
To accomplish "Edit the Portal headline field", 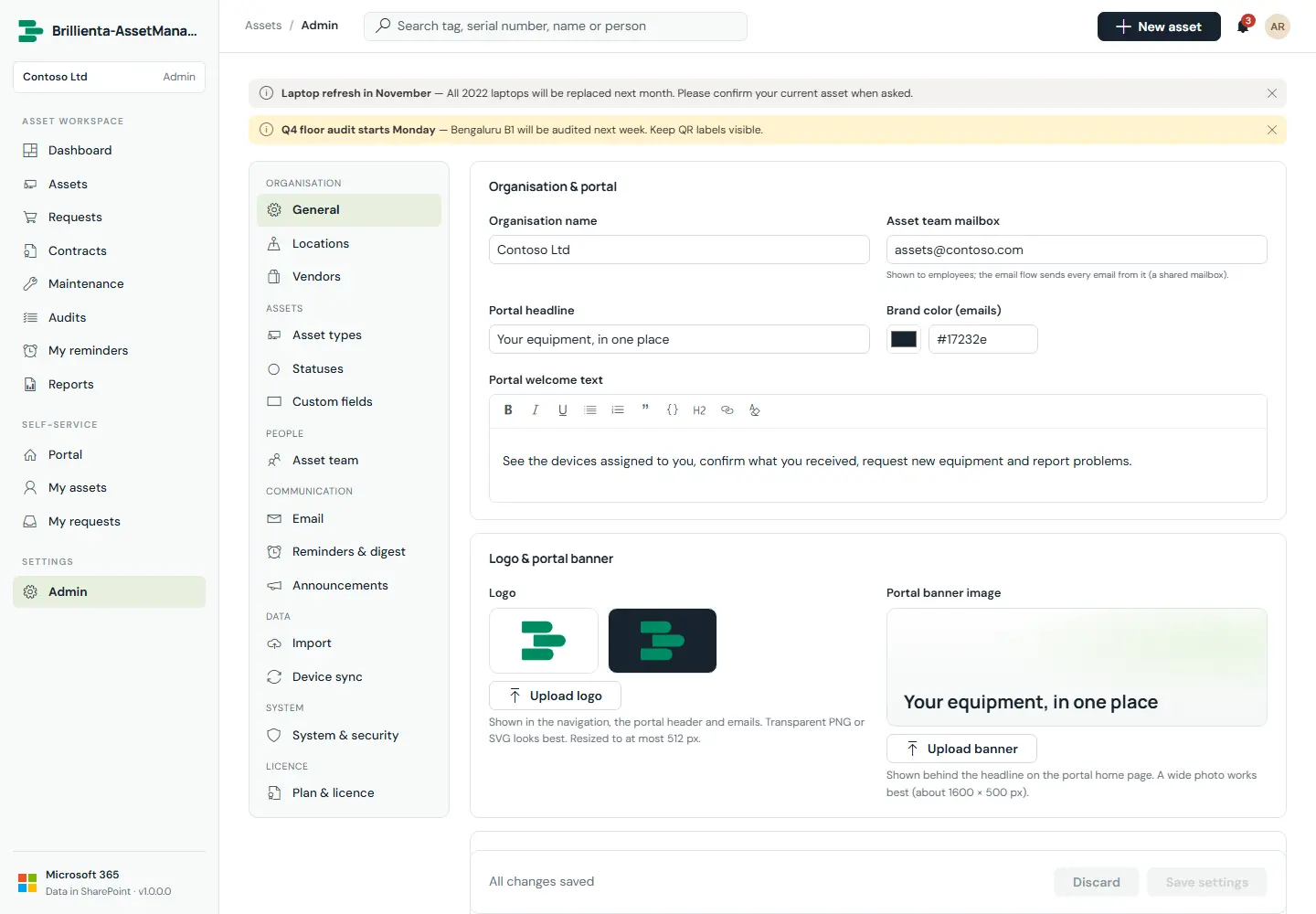I will pyautogui.click(x=679, y=339).
